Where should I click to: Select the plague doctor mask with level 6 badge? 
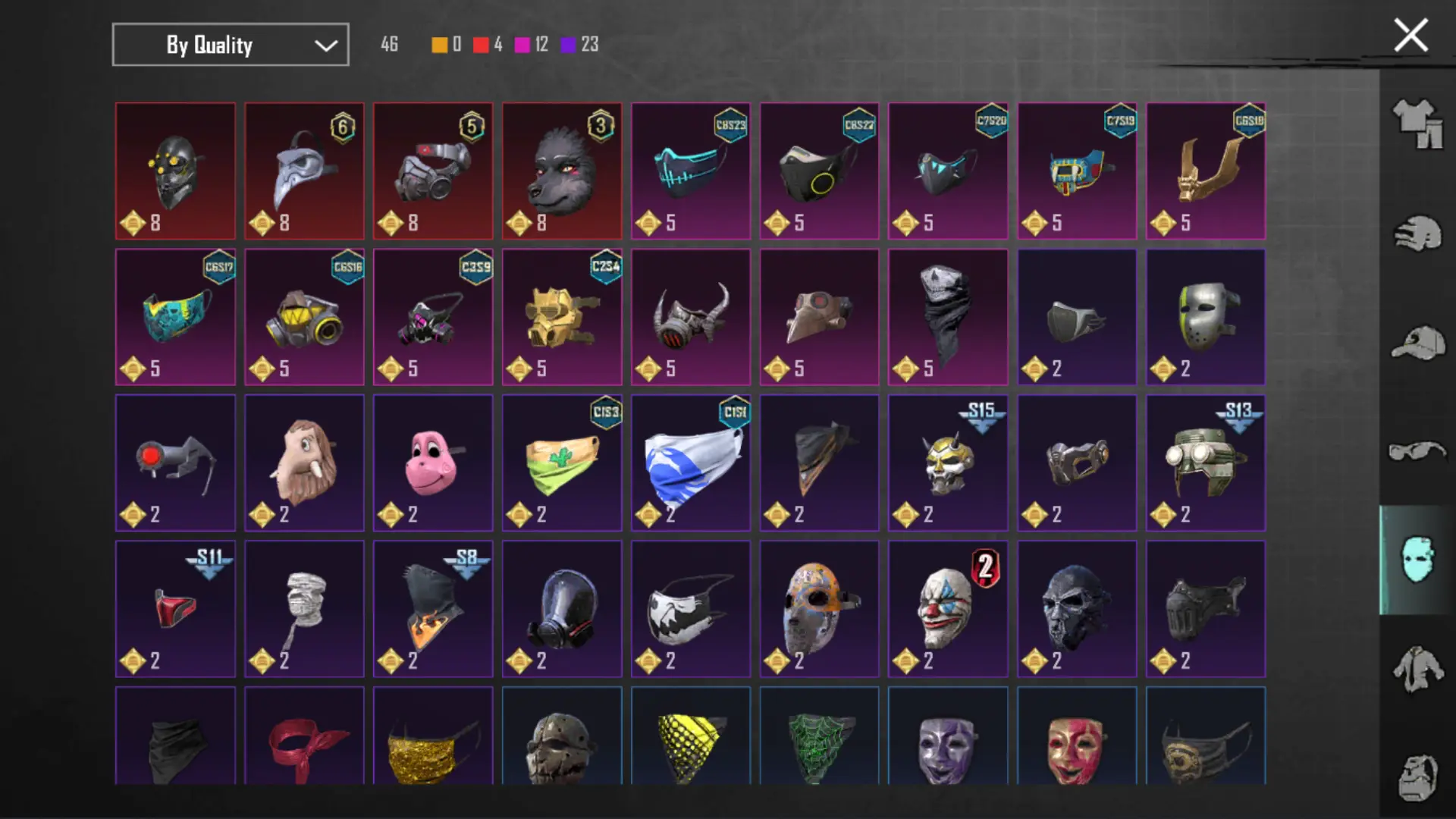[x=304, y=171]
